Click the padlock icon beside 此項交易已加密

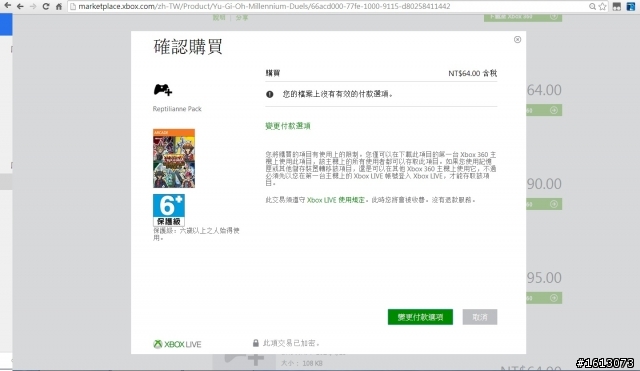(x=256, y=343)
